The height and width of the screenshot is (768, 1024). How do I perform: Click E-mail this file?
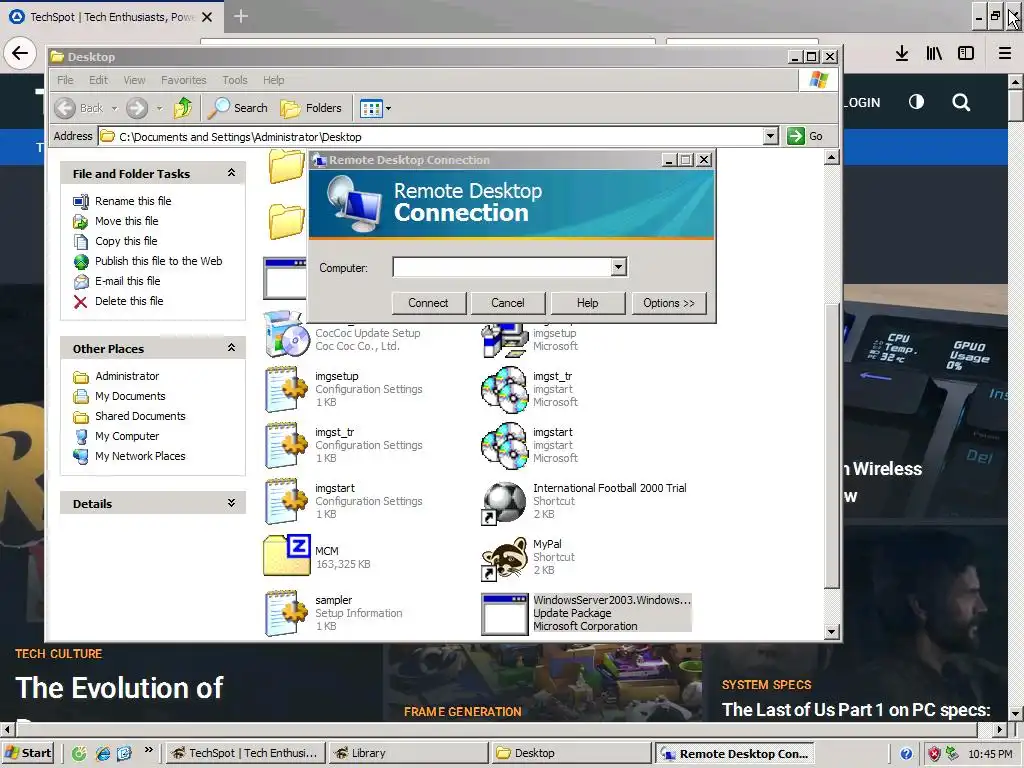(x=127, y=281)
